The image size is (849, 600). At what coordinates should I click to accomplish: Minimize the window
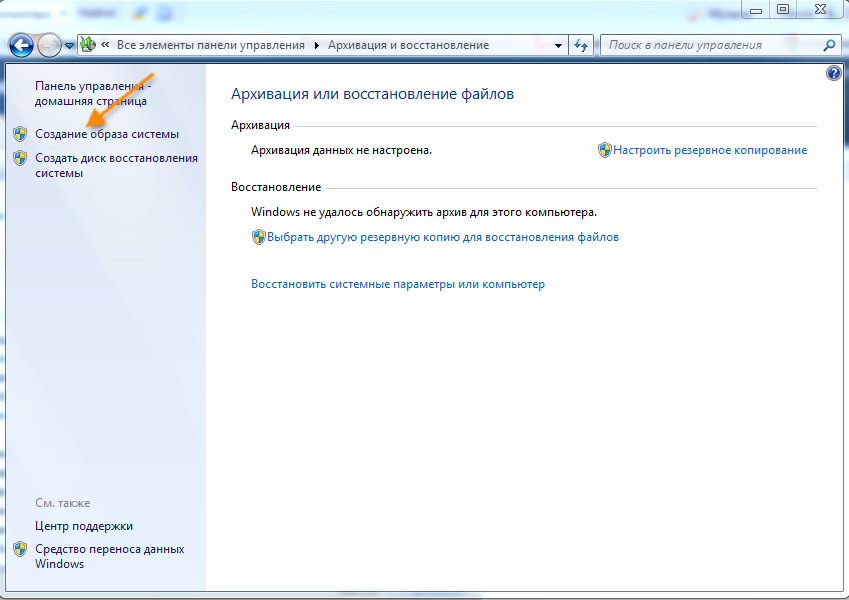point(756,10)
